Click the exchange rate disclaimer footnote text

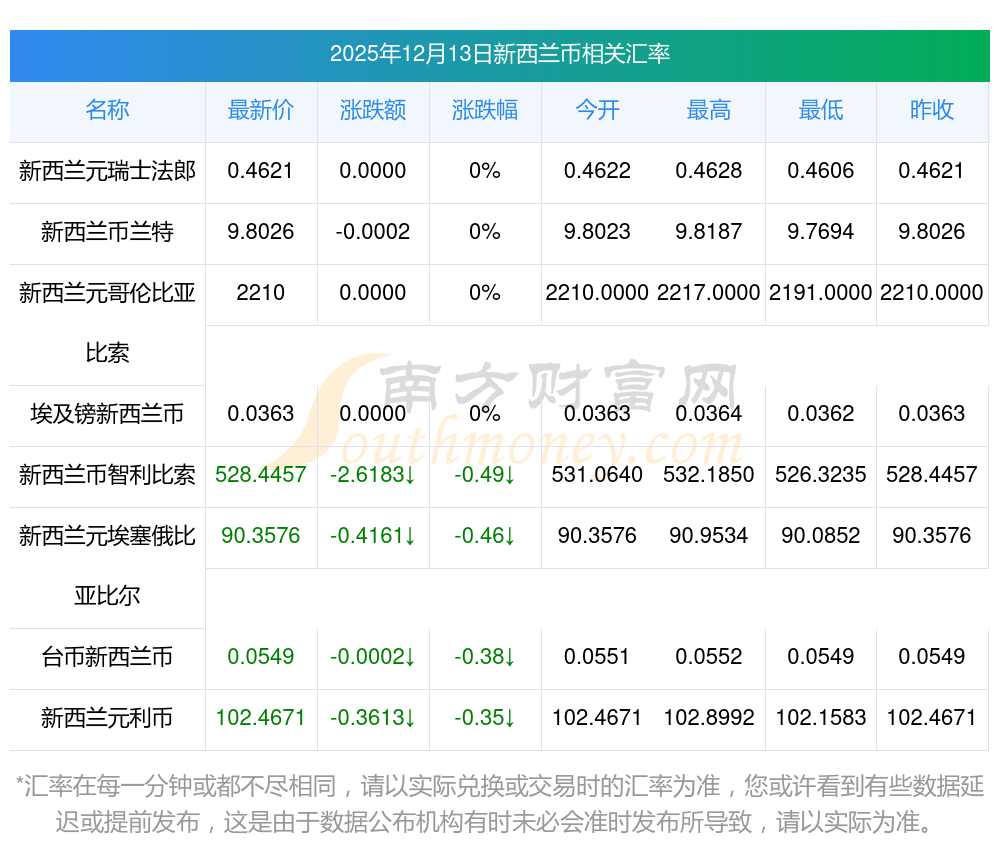pyautogui.click(x=499, y=804)
